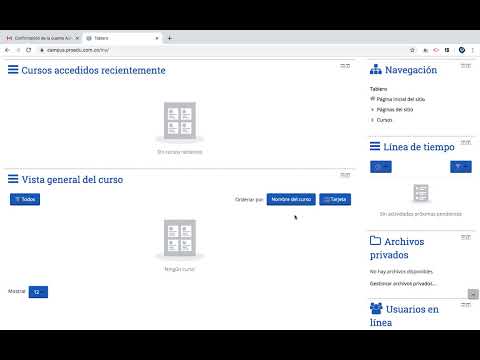Click the empty timeline placeholder image
The width and height of the screenshot is (480, 360).
click(x=421, y=193)
